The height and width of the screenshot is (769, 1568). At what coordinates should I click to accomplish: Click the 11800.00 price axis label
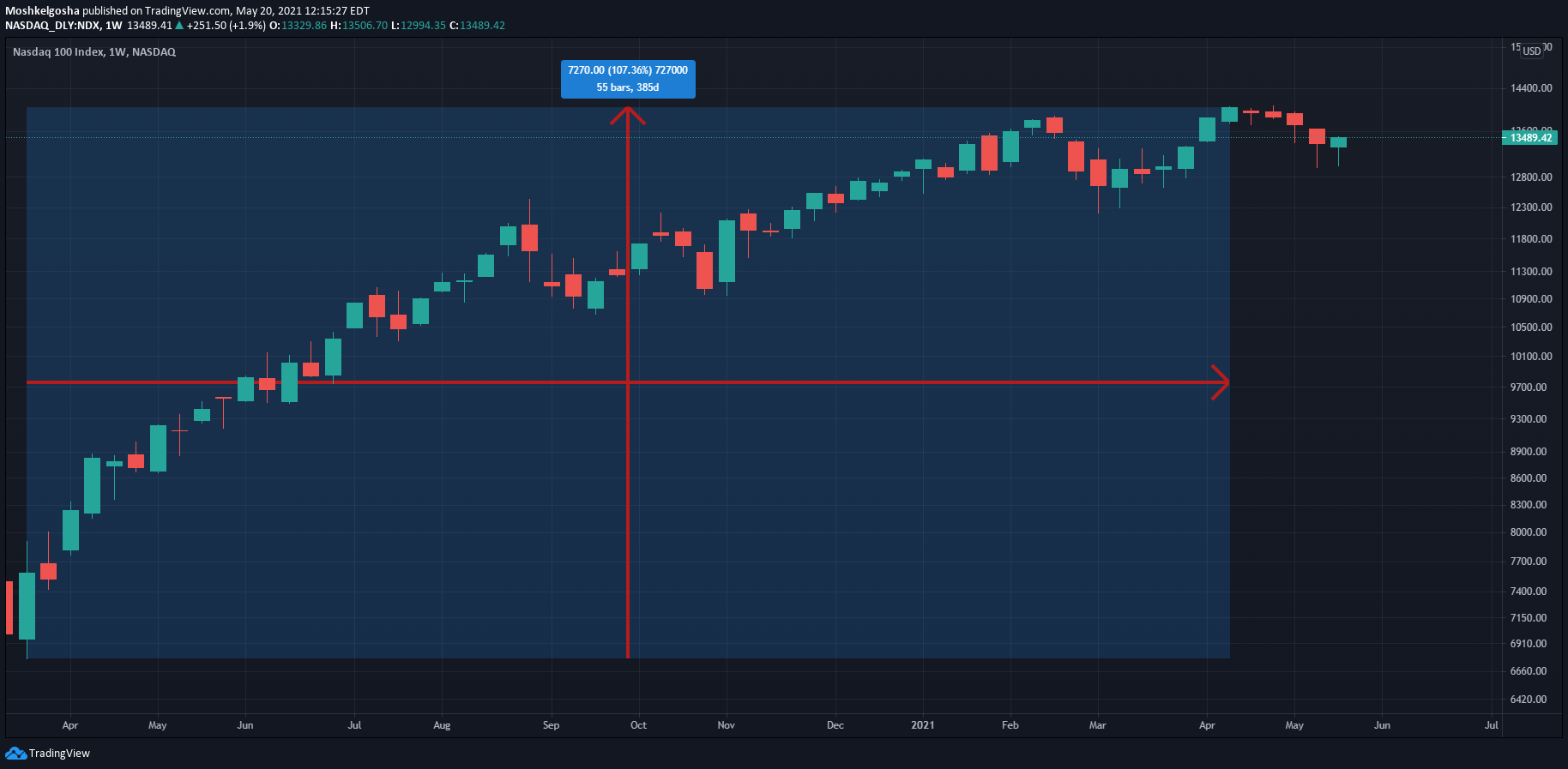[x=1531, y=239]
